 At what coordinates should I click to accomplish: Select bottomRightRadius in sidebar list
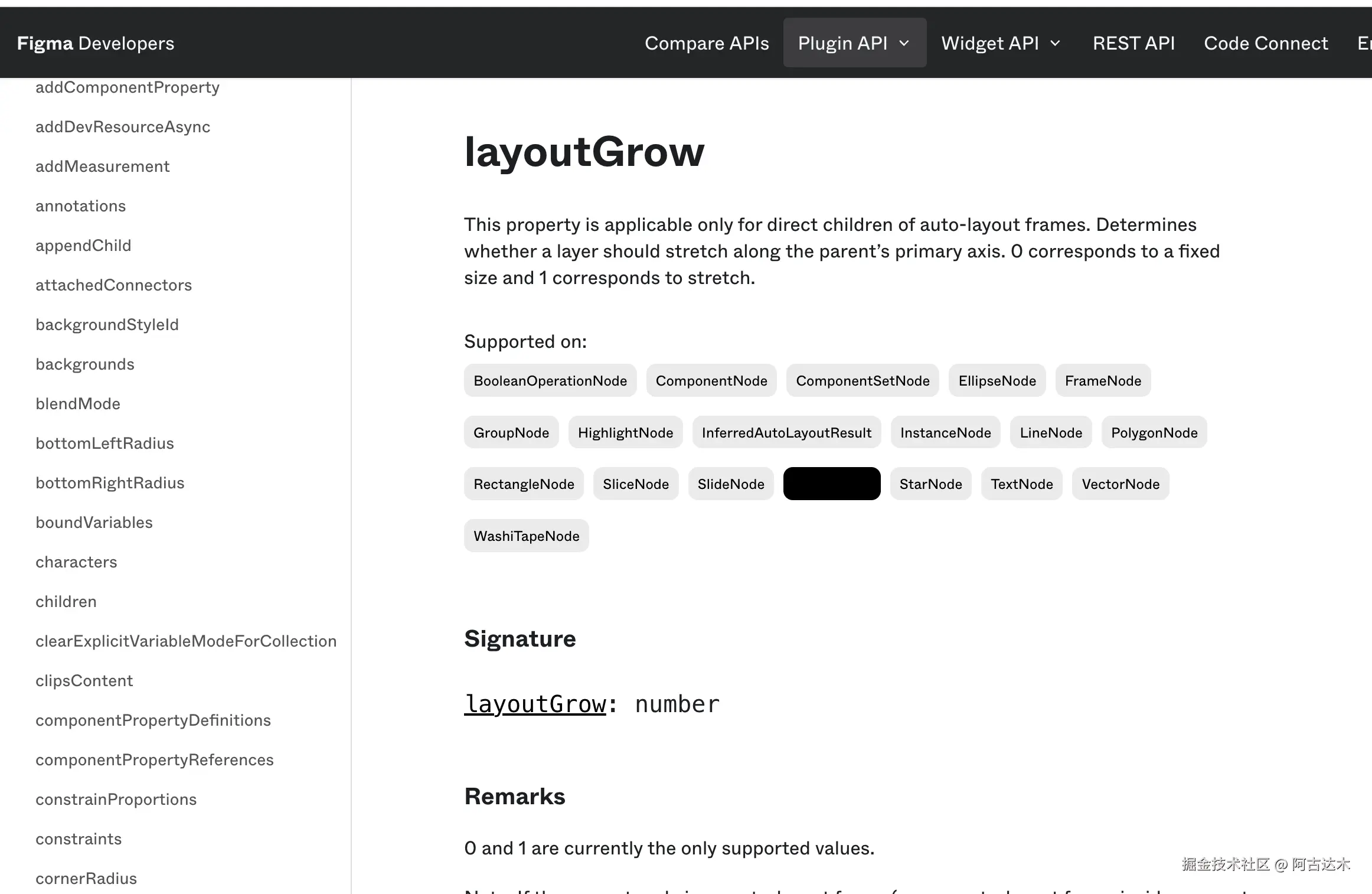(110, 483)
